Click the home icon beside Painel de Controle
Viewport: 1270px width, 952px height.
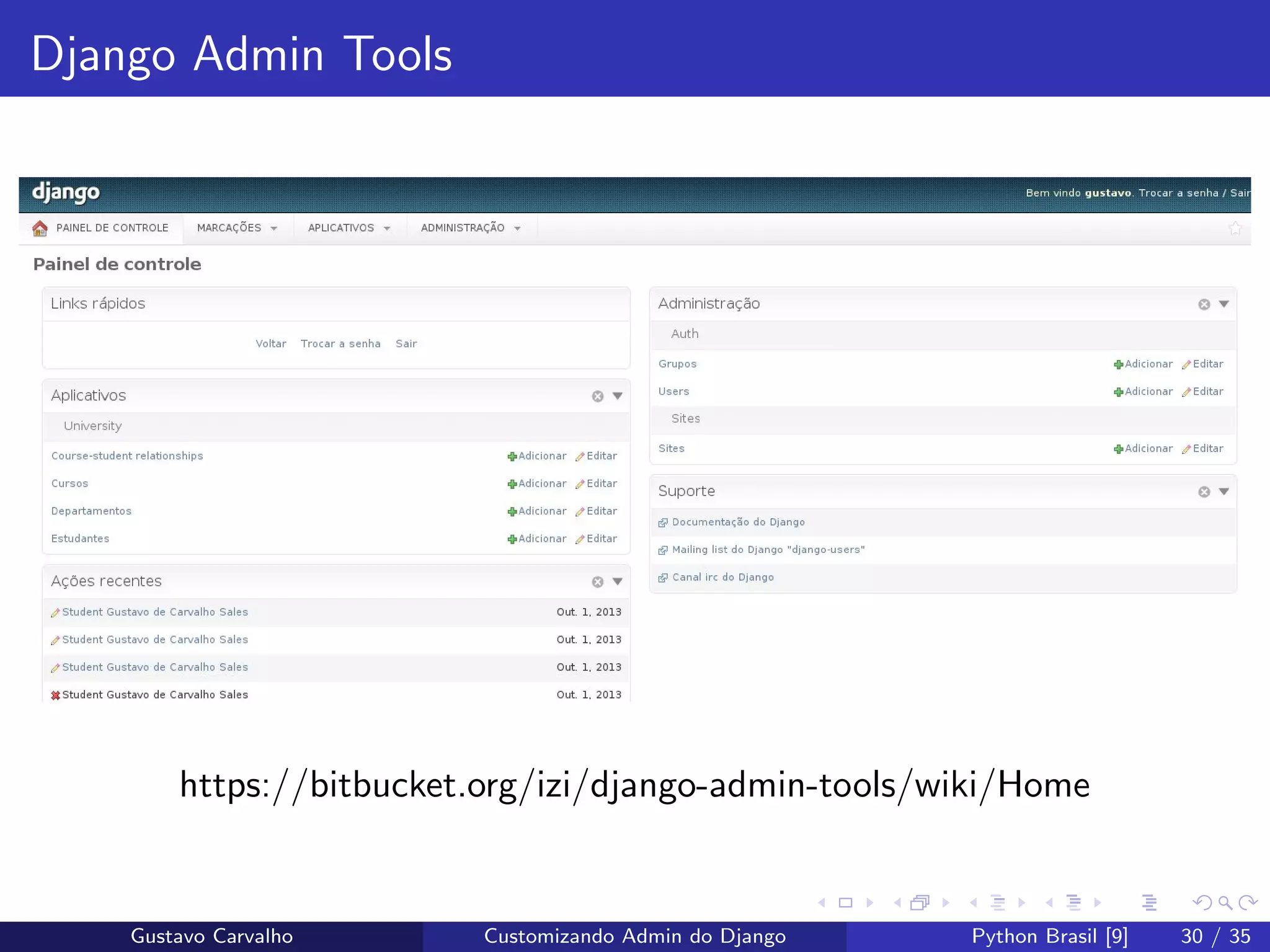point(40,228)
